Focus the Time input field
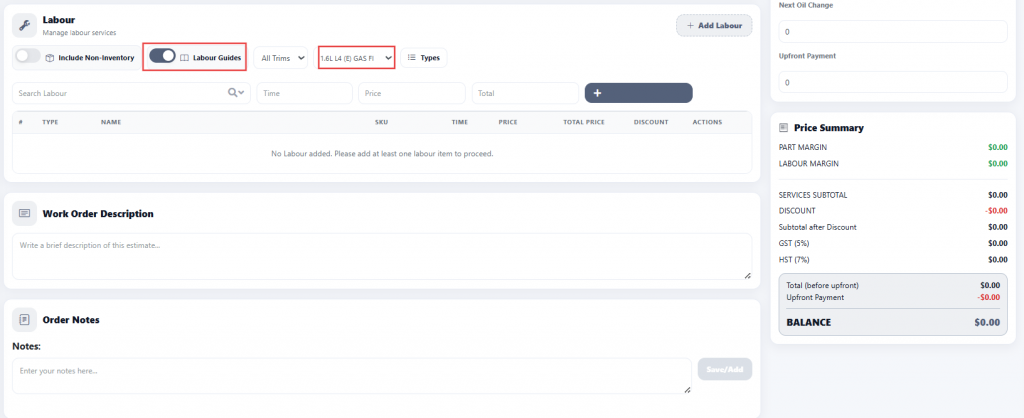Screen dimensions: 1024x418 (x=304, y=93)
